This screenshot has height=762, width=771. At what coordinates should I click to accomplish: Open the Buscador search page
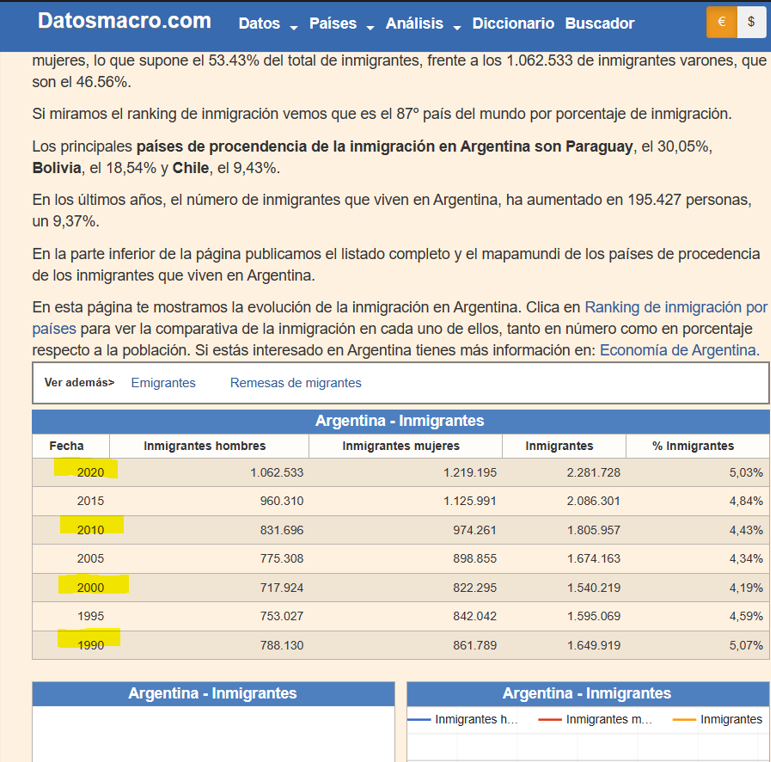tap(599, 24)
